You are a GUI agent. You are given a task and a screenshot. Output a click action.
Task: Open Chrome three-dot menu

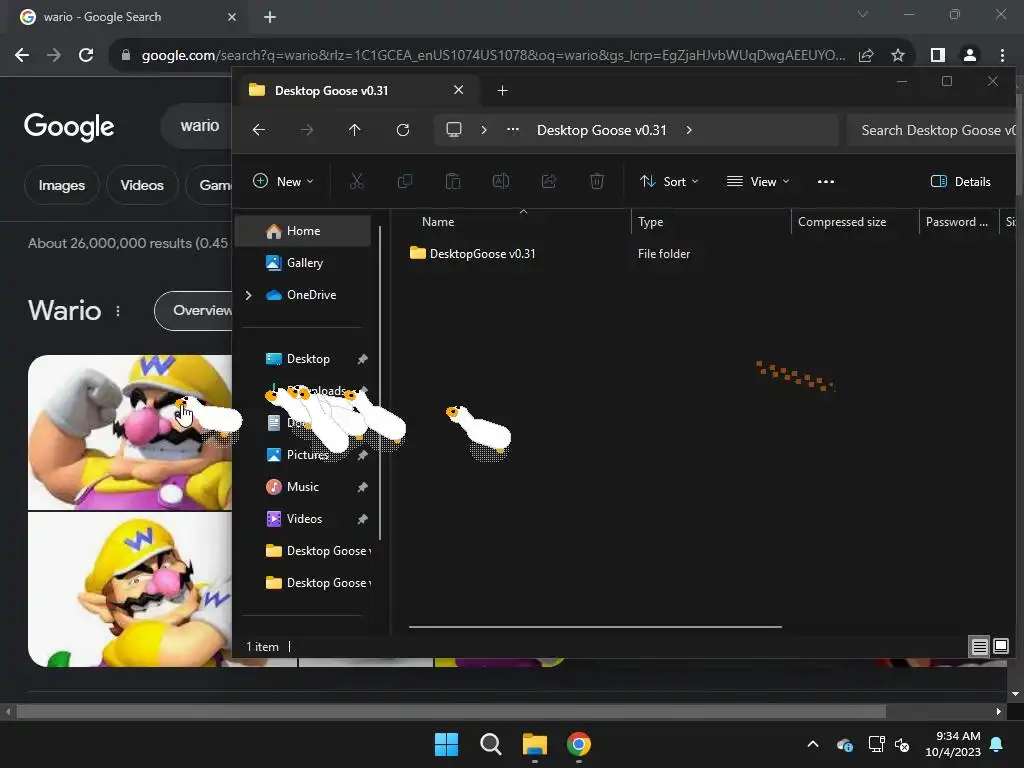(x=1002, y=55)
